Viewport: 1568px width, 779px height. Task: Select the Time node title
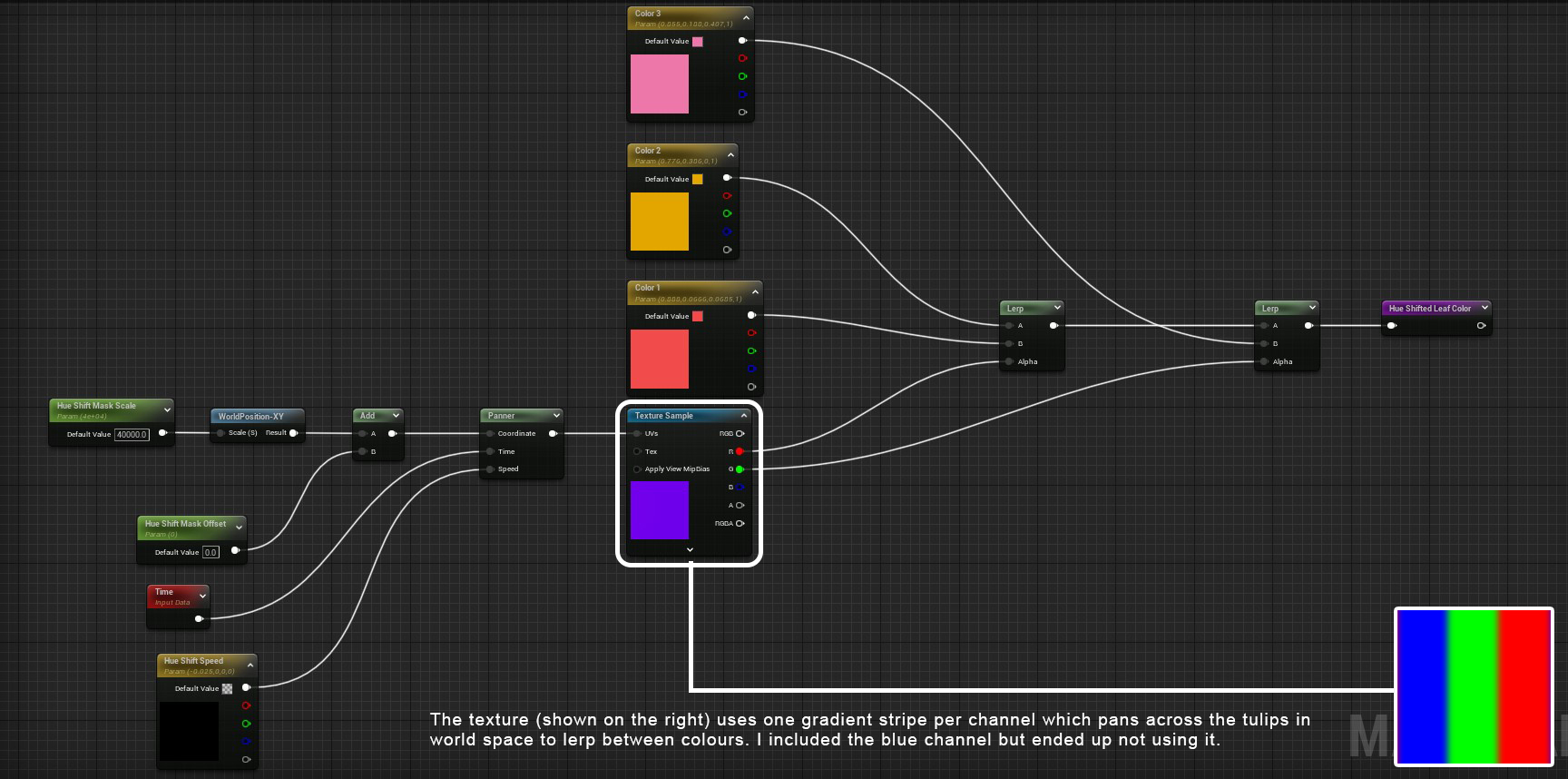pos(164,592)
